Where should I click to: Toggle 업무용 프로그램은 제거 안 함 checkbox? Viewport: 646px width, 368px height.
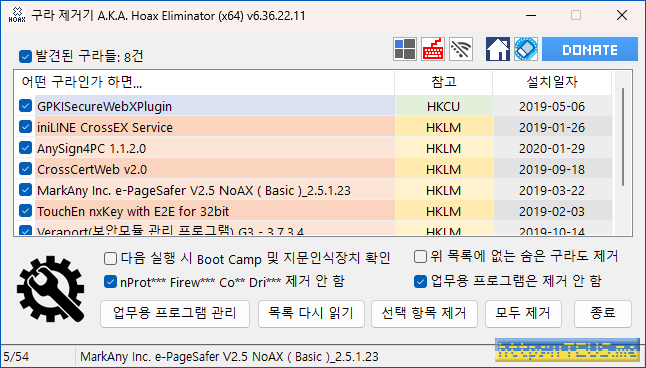420,281
